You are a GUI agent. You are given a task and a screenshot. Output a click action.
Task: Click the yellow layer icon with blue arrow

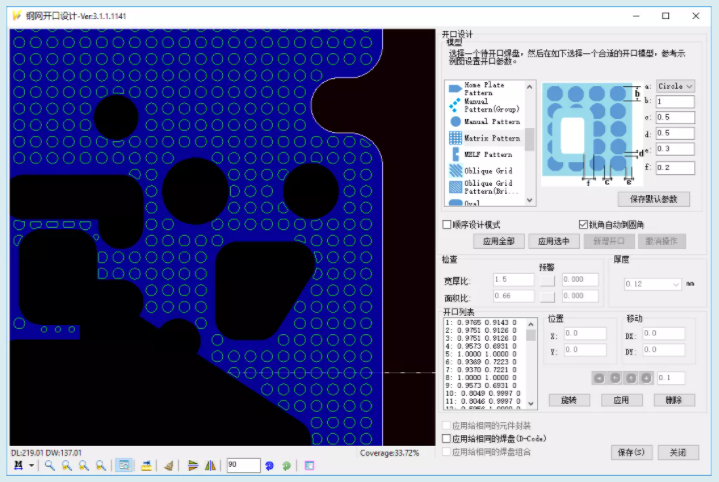tap(146, 465)
